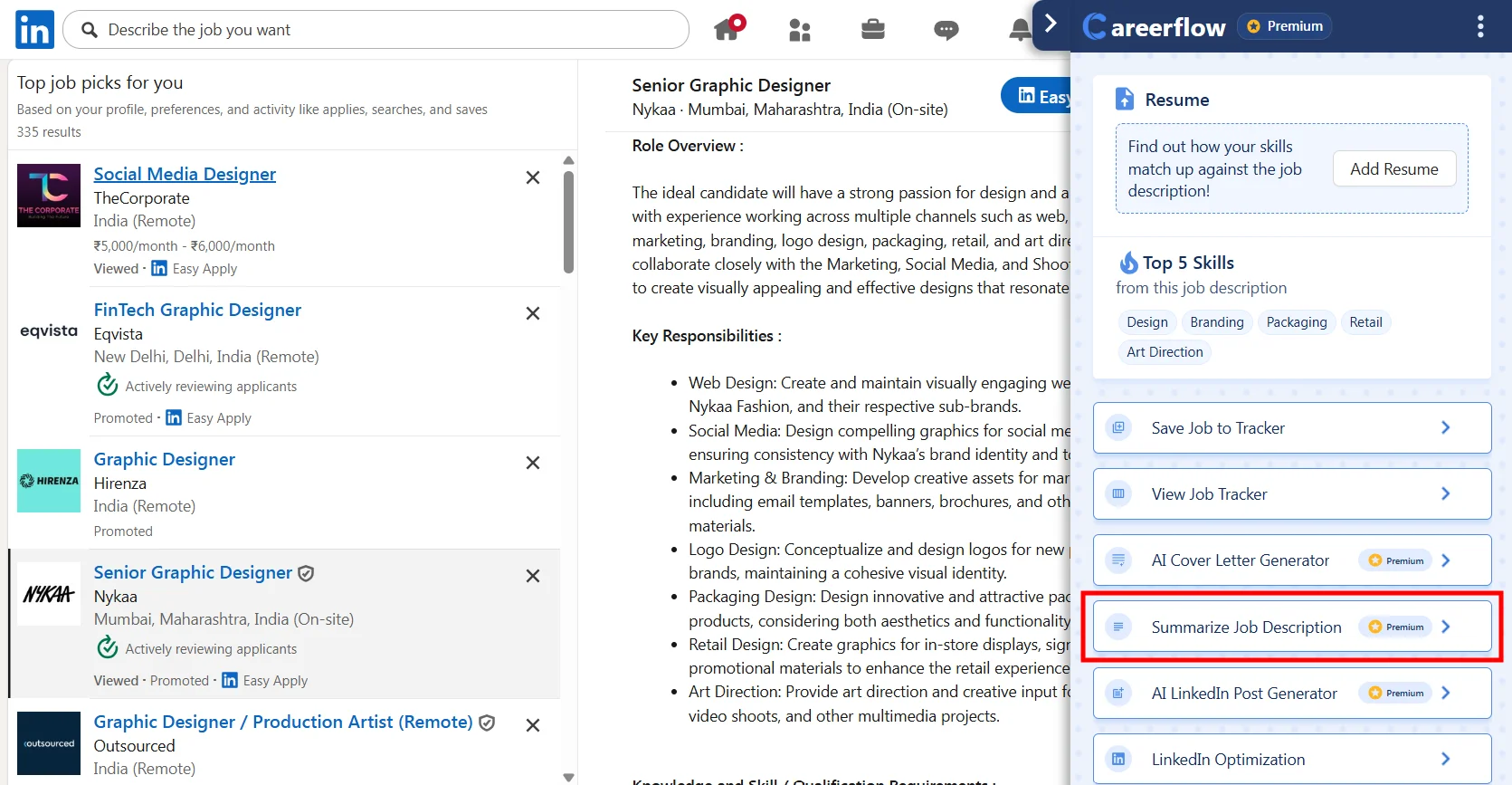Click the Outsourced company logo
The height and width of the screenshot is (785, 1512).
click(49, 743)
